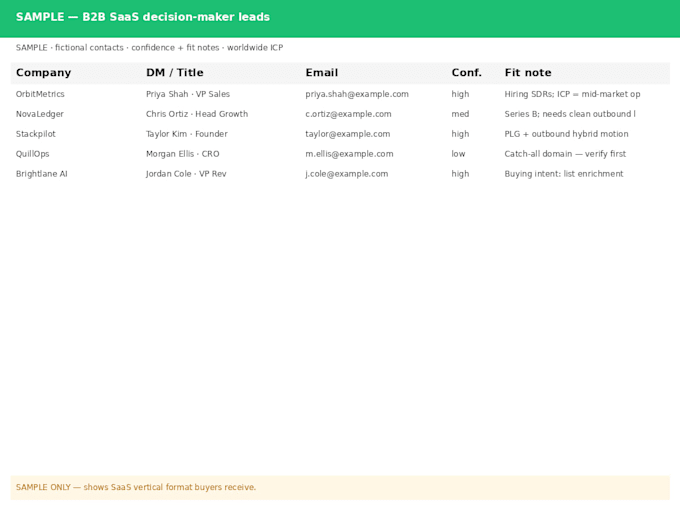Click OrbitMetrics 'high' confidence value
Image resolution: width=680 pixels, height=510 pixels.
pyautogui.click(x=460, y=94)
